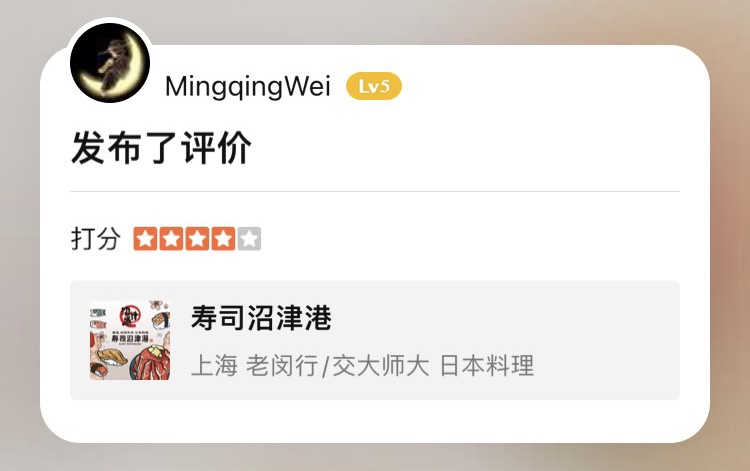
Task: Click the 打分 rating label
Action: pyautogui.click(x=96, y=238)
